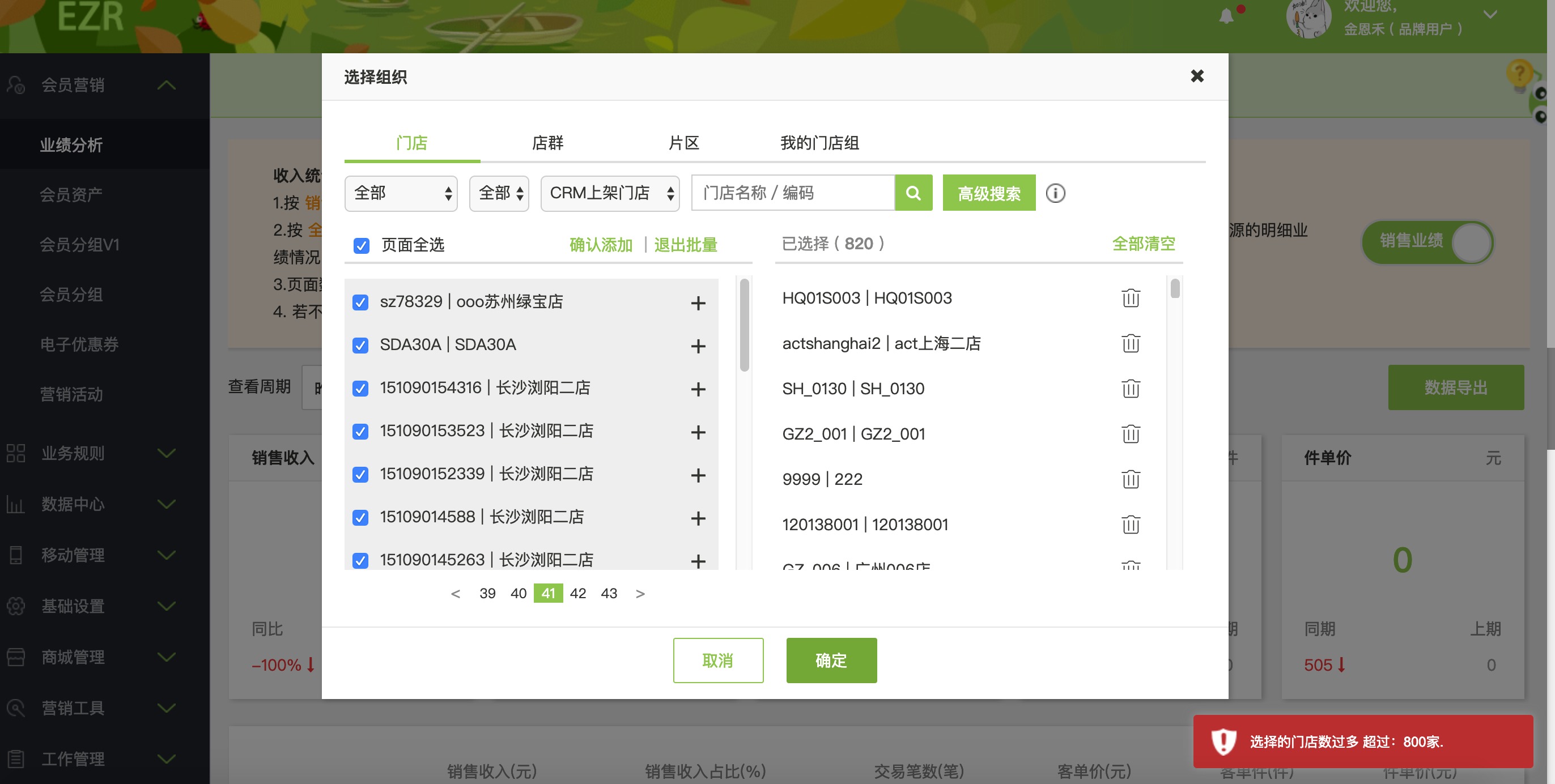Click the 退出批量 link

(686, 245)
